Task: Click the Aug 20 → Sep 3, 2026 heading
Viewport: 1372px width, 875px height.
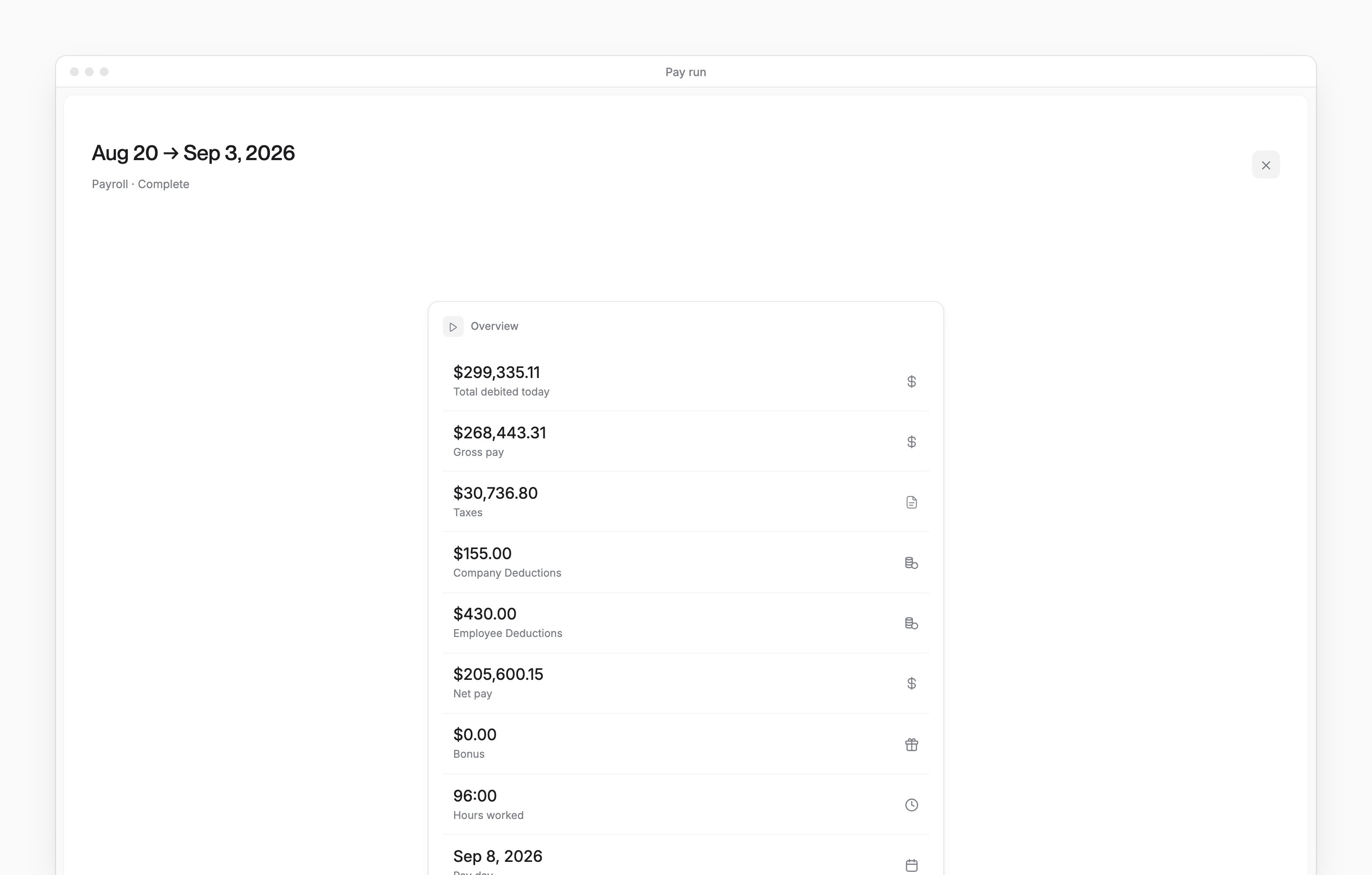Action: point(193,153)
